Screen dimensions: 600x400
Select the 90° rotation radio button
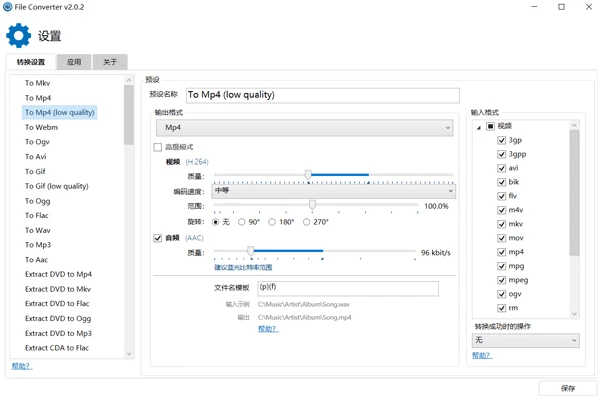point(241,222)
